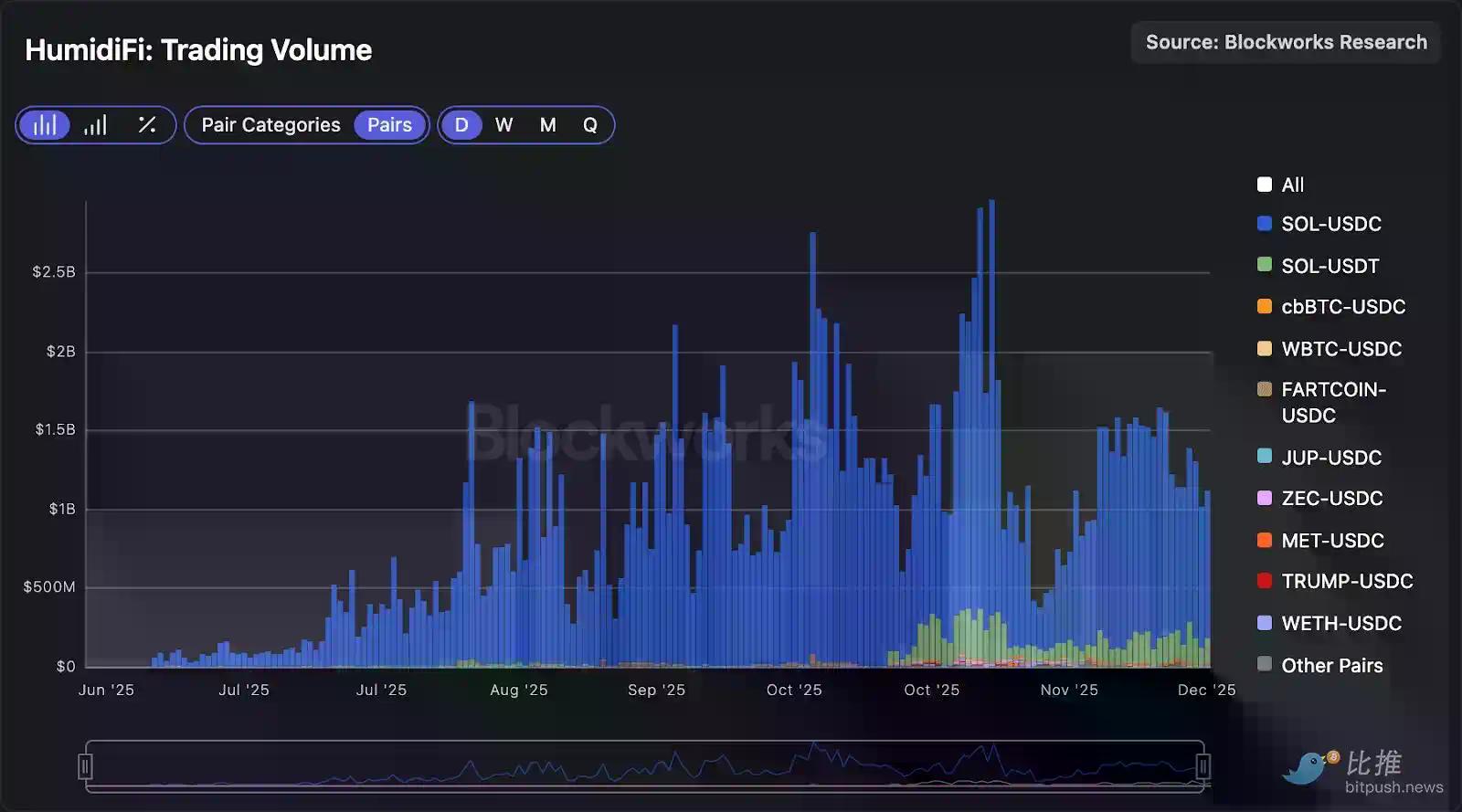Toggle the All legend checkbox
The width and height of the screenshot is (1462, 812).
pyautogui.click(x=1265, y=185)
